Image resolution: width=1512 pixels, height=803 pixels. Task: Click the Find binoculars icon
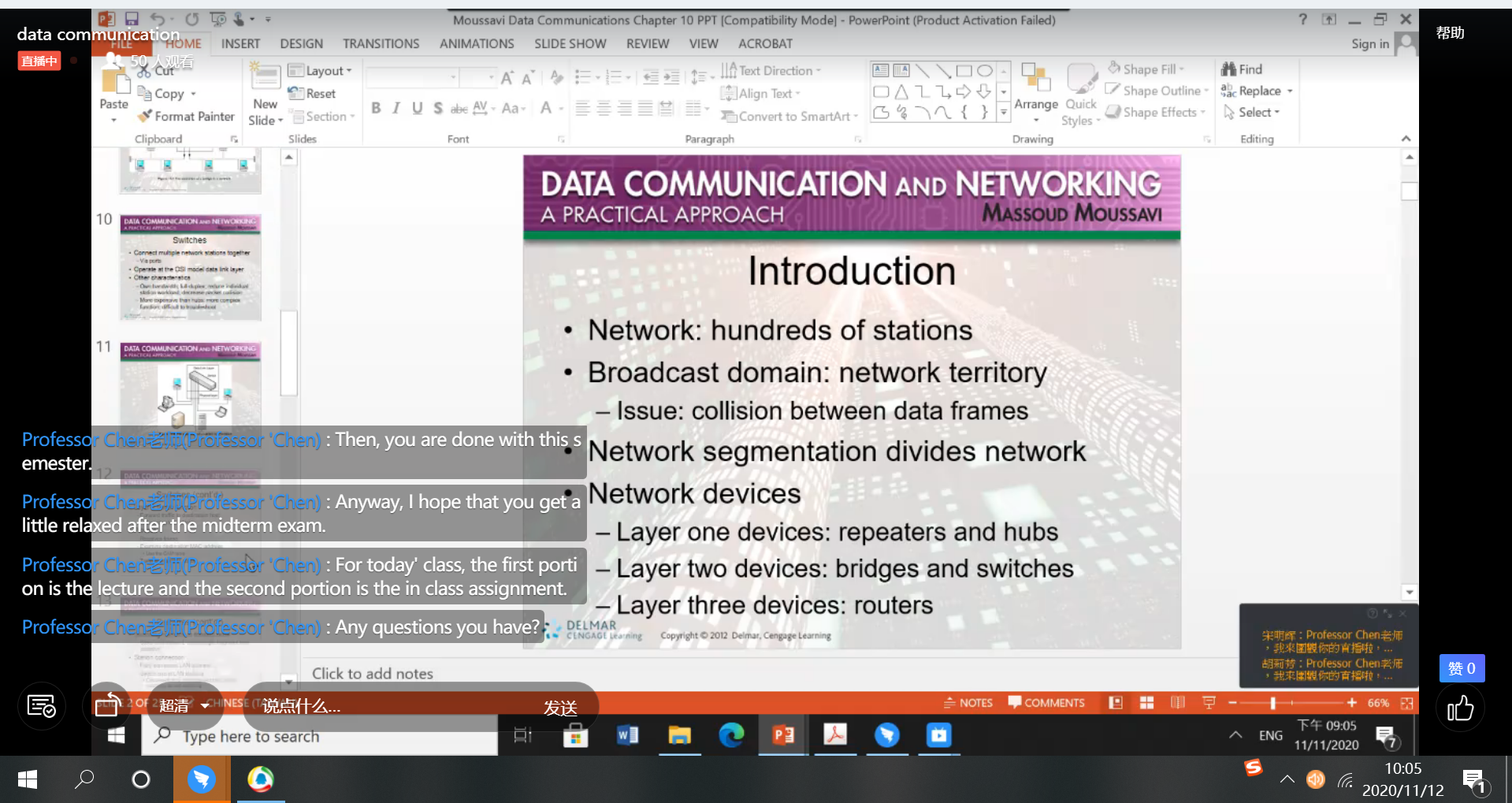pyautogui.click(x=1228, y=69)
